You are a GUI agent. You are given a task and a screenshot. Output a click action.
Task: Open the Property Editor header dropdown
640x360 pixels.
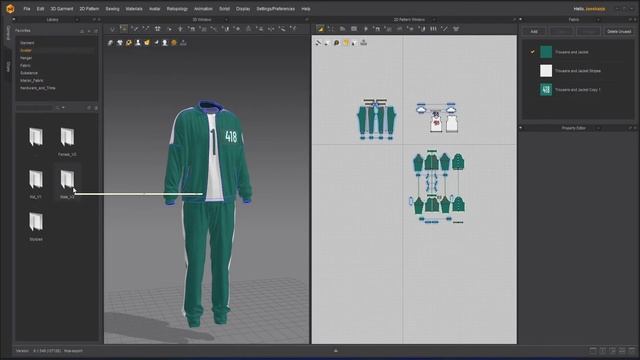tap(598, 128)
